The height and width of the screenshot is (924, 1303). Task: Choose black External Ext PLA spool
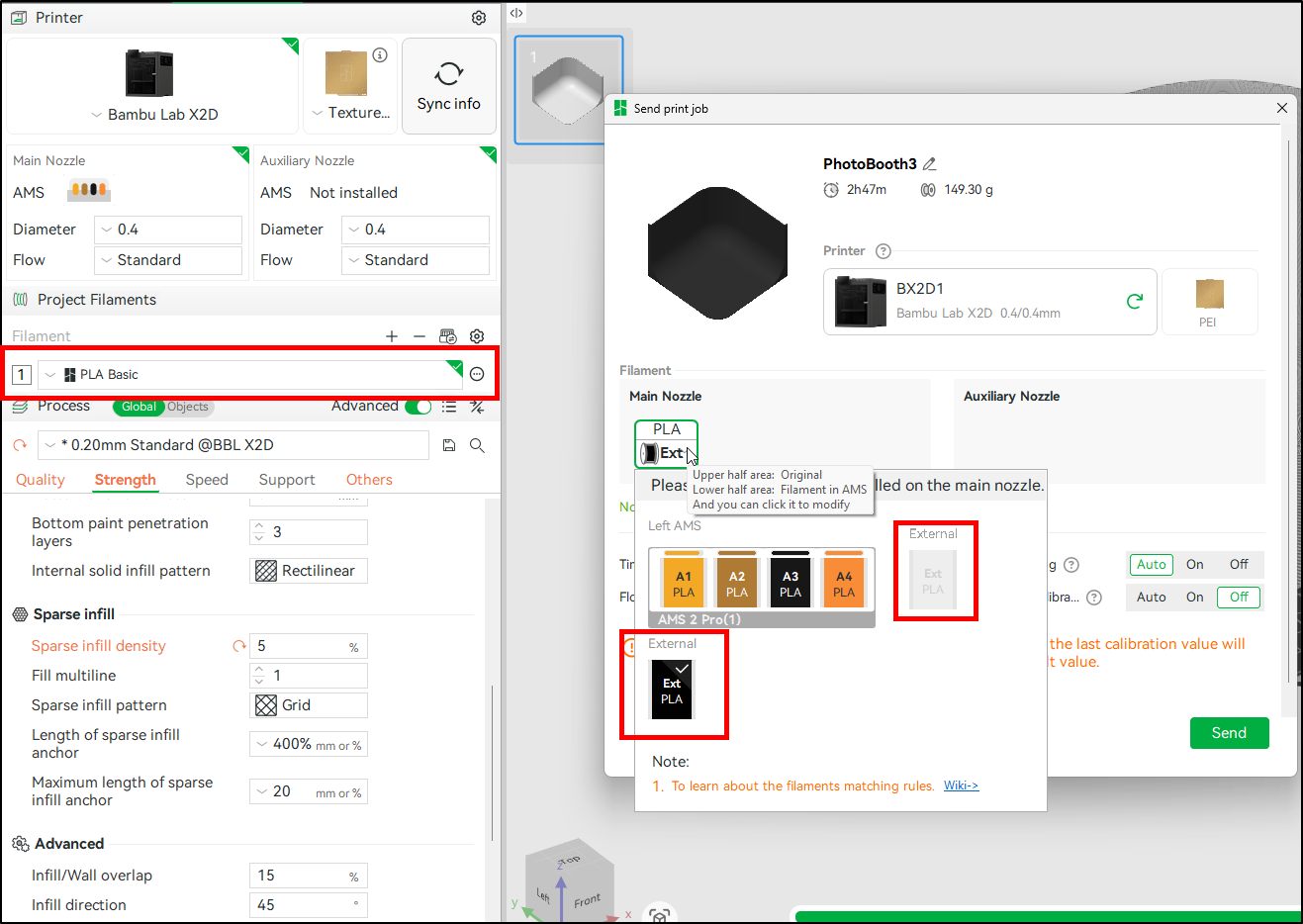click(672, 690)
